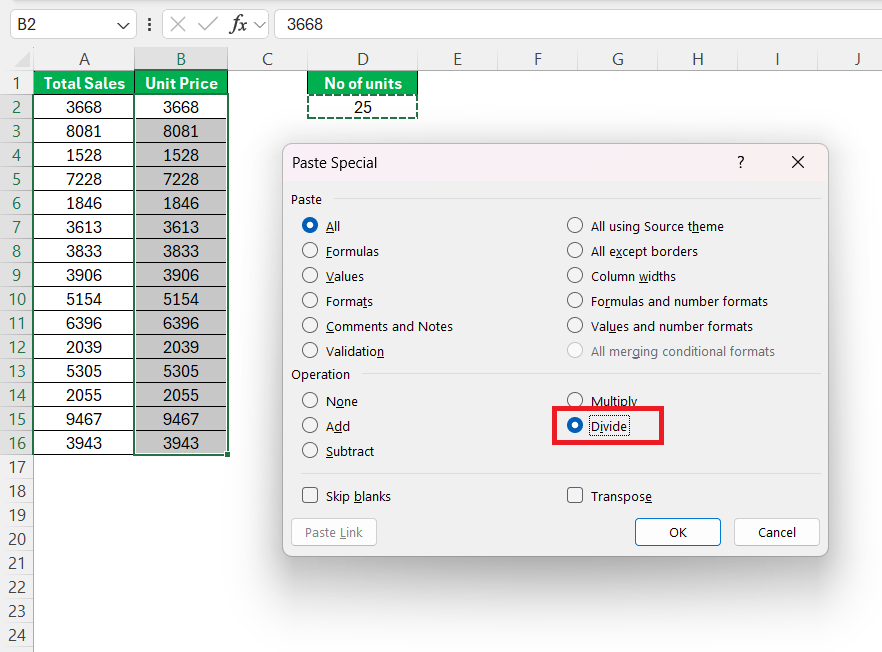Enable the Skip blanks checkbox

310,496
